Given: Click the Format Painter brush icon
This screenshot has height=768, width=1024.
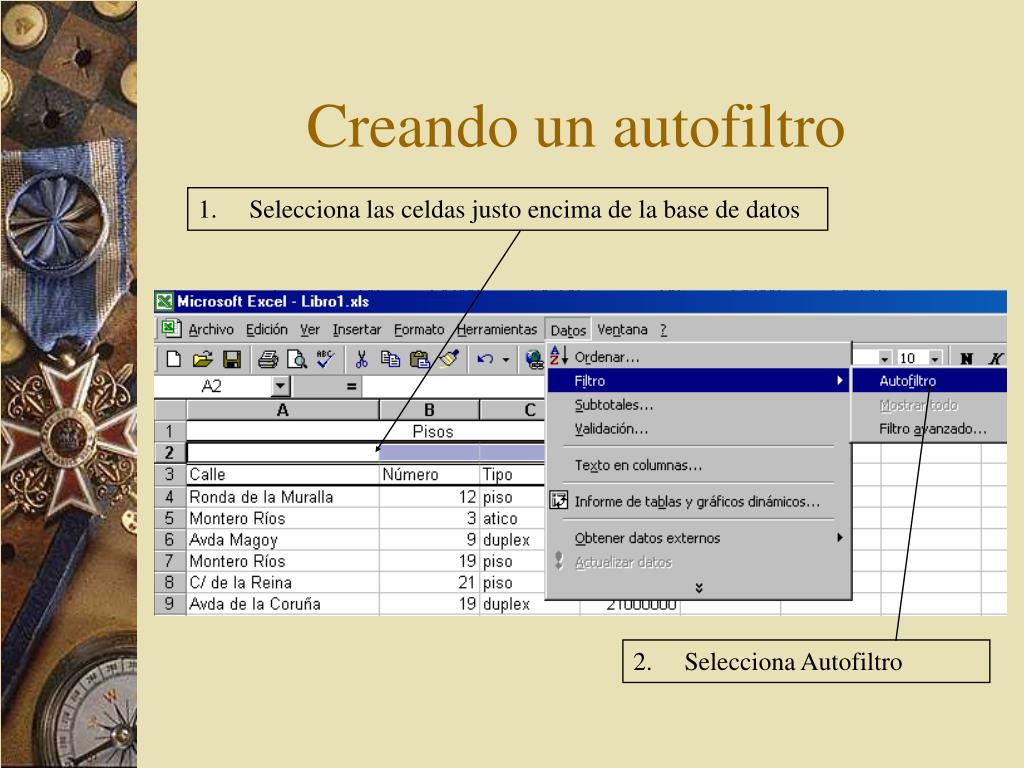Looking at the screenshot, I should [x=449, y=359].
